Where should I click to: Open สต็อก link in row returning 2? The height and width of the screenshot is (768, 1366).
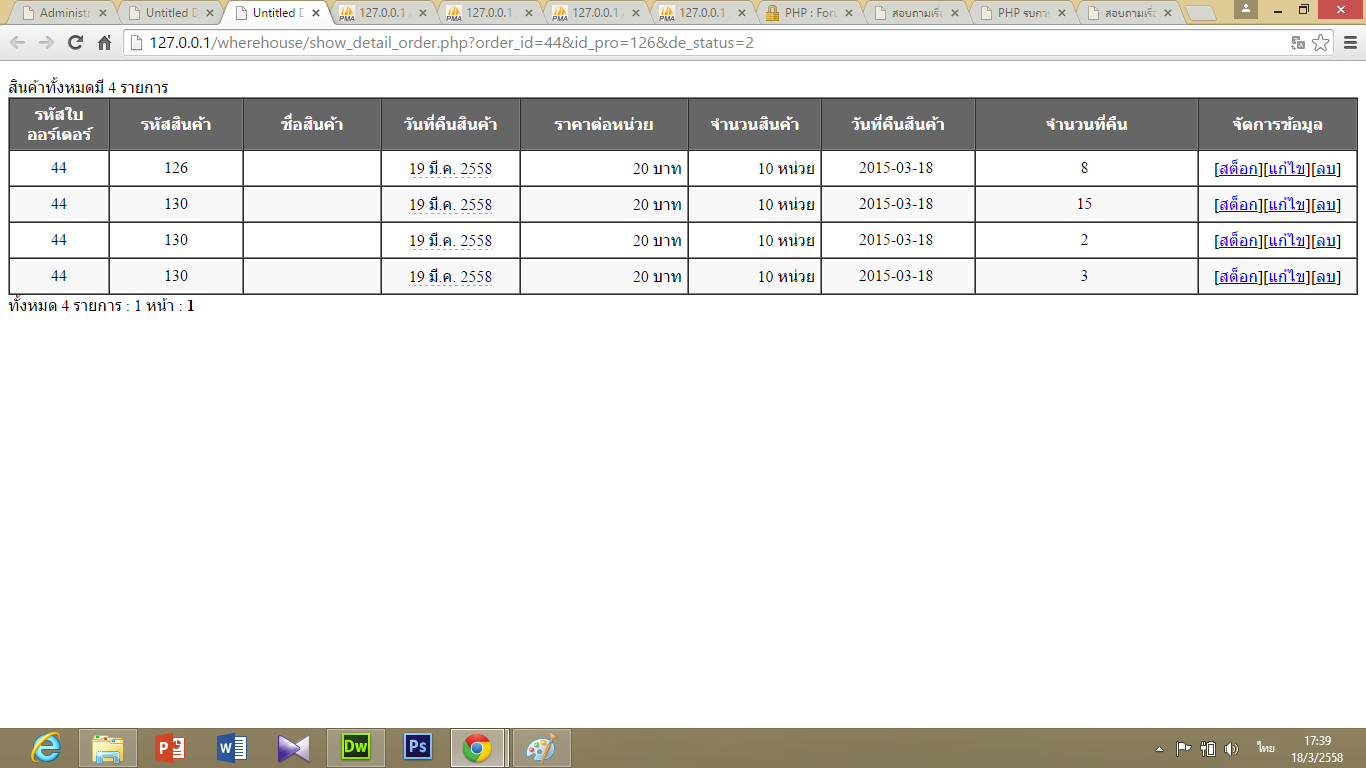(1238, 241)
